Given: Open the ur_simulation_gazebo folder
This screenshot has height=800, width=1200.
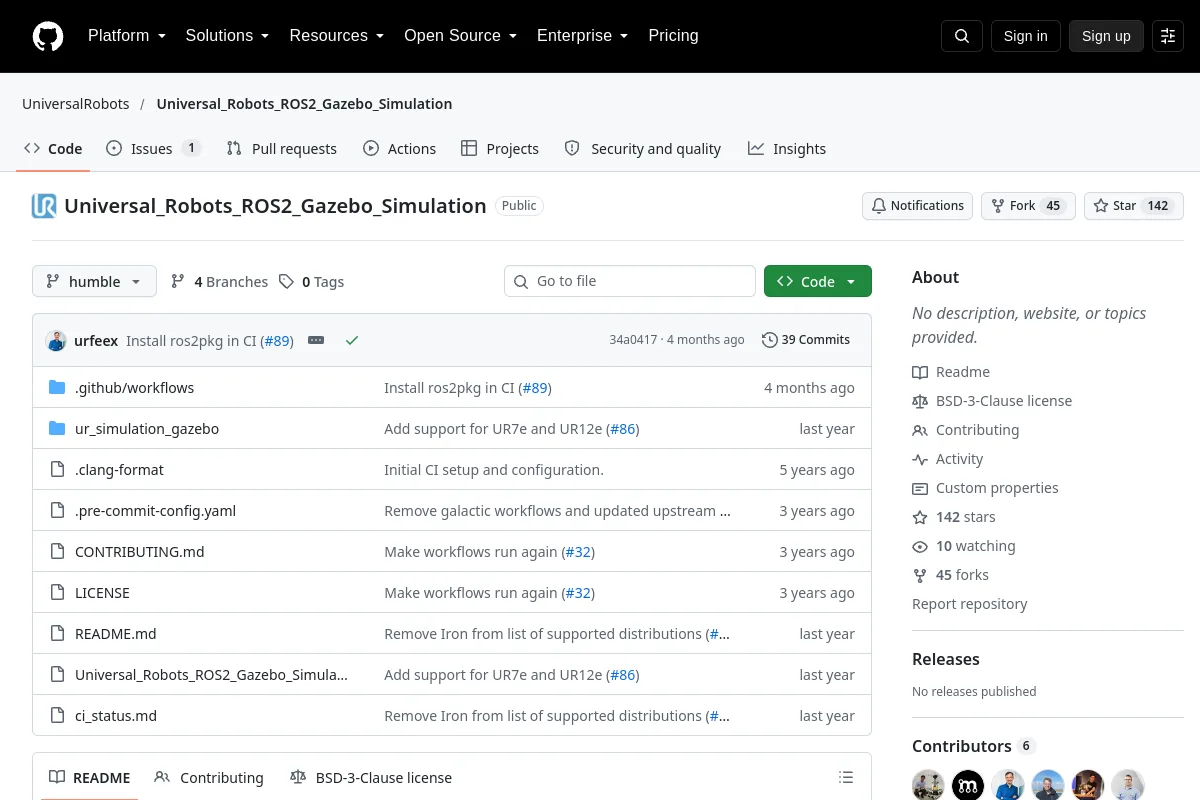Looking at the screenshot, I should click(147, 428).
